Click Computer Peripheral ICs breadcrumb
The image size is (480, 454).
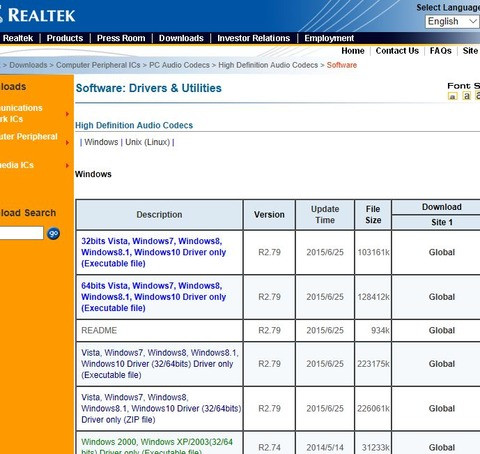click(98, 65)
